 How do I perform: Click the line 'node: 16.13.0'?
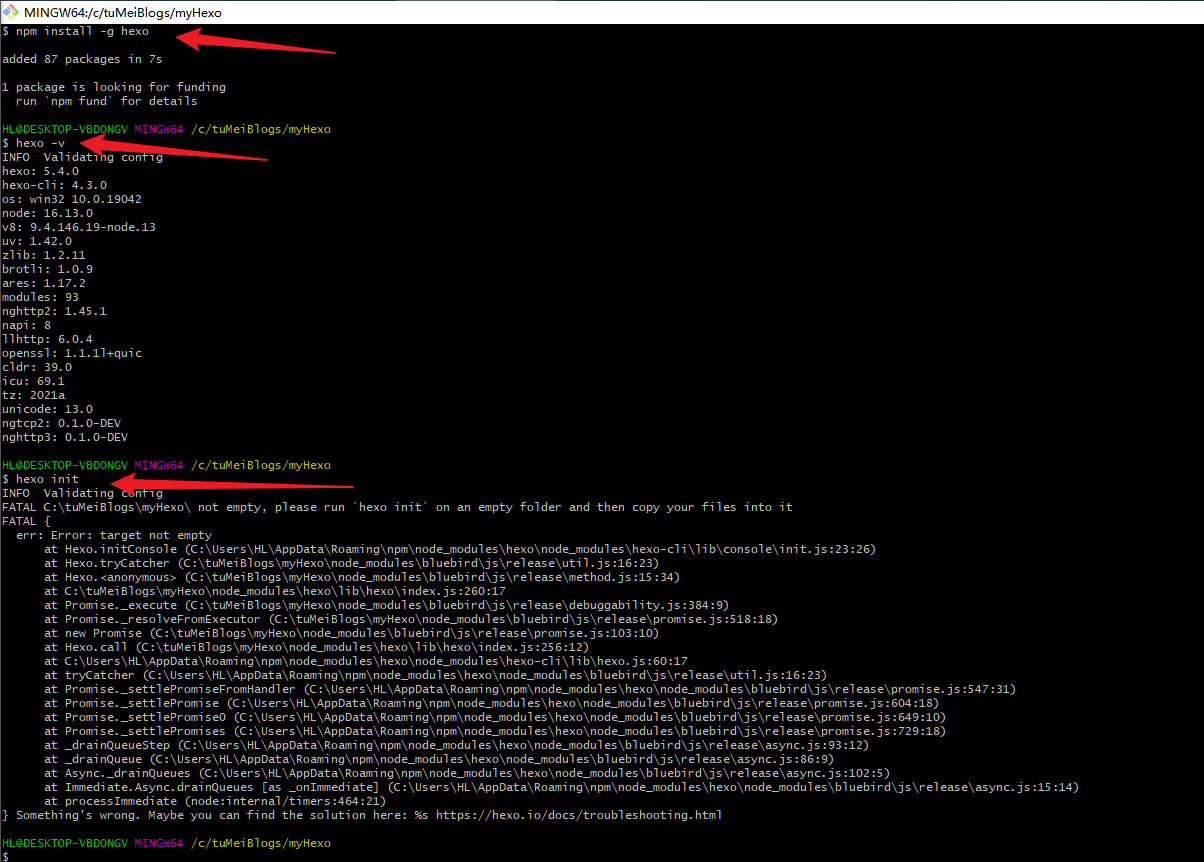[47, 213]
